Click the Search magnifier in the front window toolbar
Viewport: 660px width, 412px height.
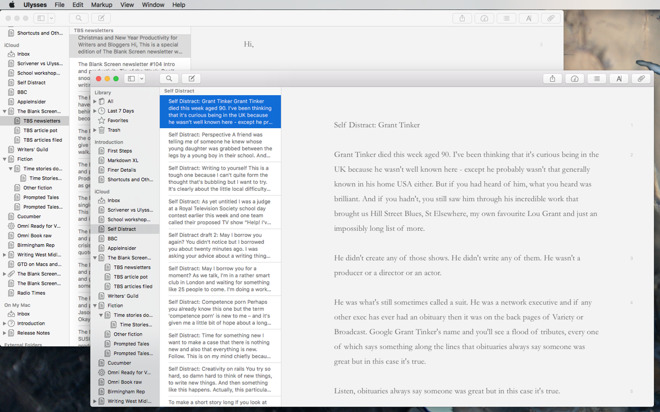[x=169, y=79]
